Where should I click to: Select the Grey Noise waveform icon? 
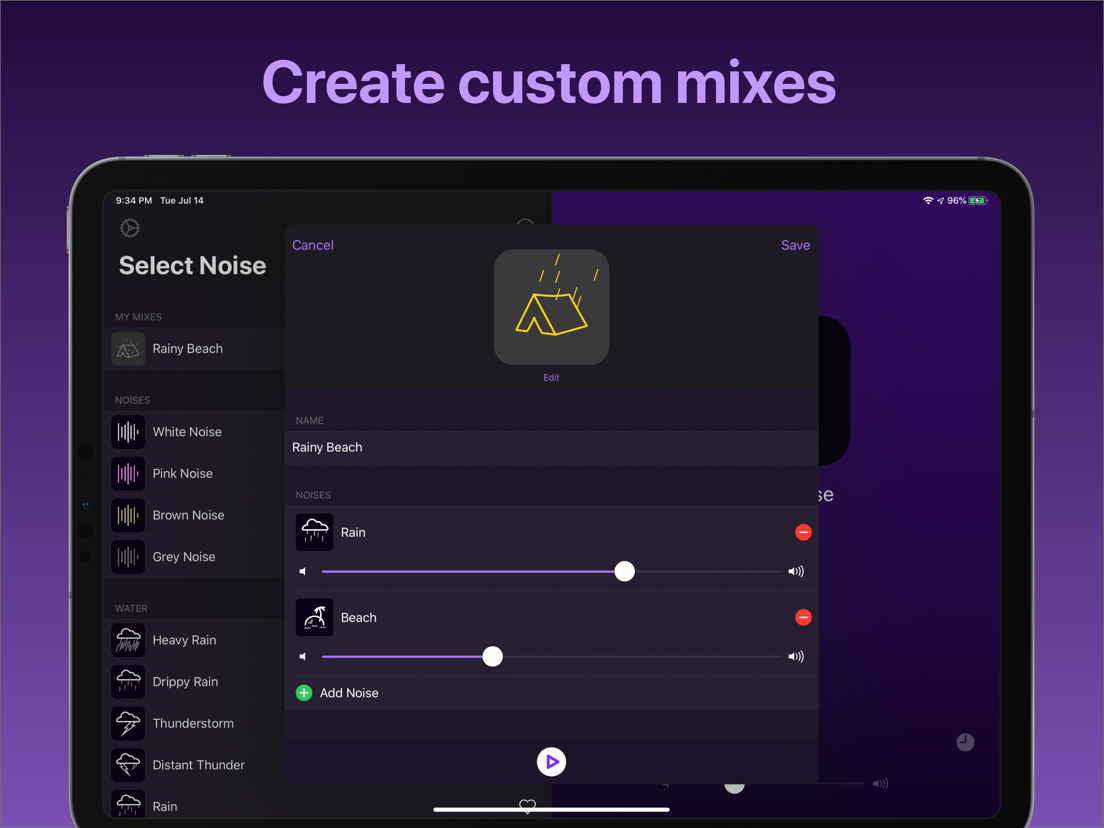coord(128,556)
